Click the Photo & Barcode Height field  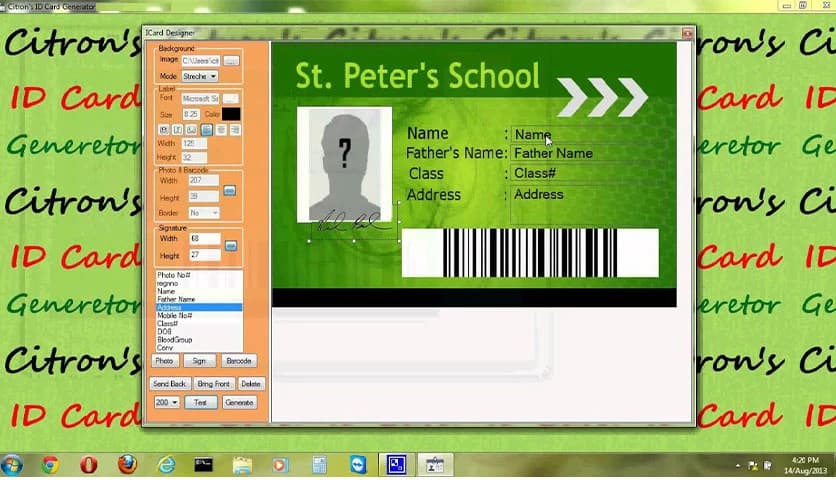(x=204, y=197)
